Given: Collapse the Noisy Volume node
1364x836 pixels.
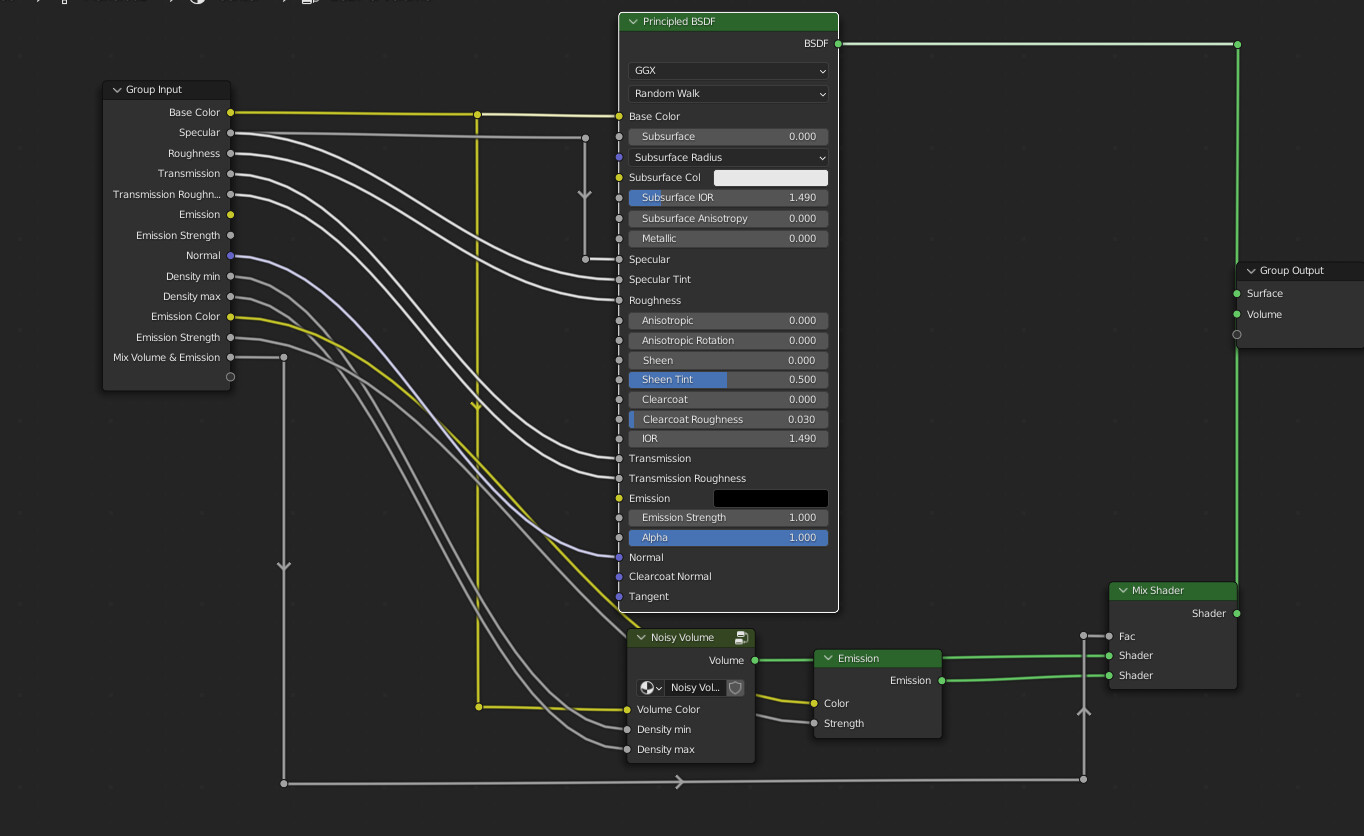Looking at the screenshot, I should tap(641, 637).
